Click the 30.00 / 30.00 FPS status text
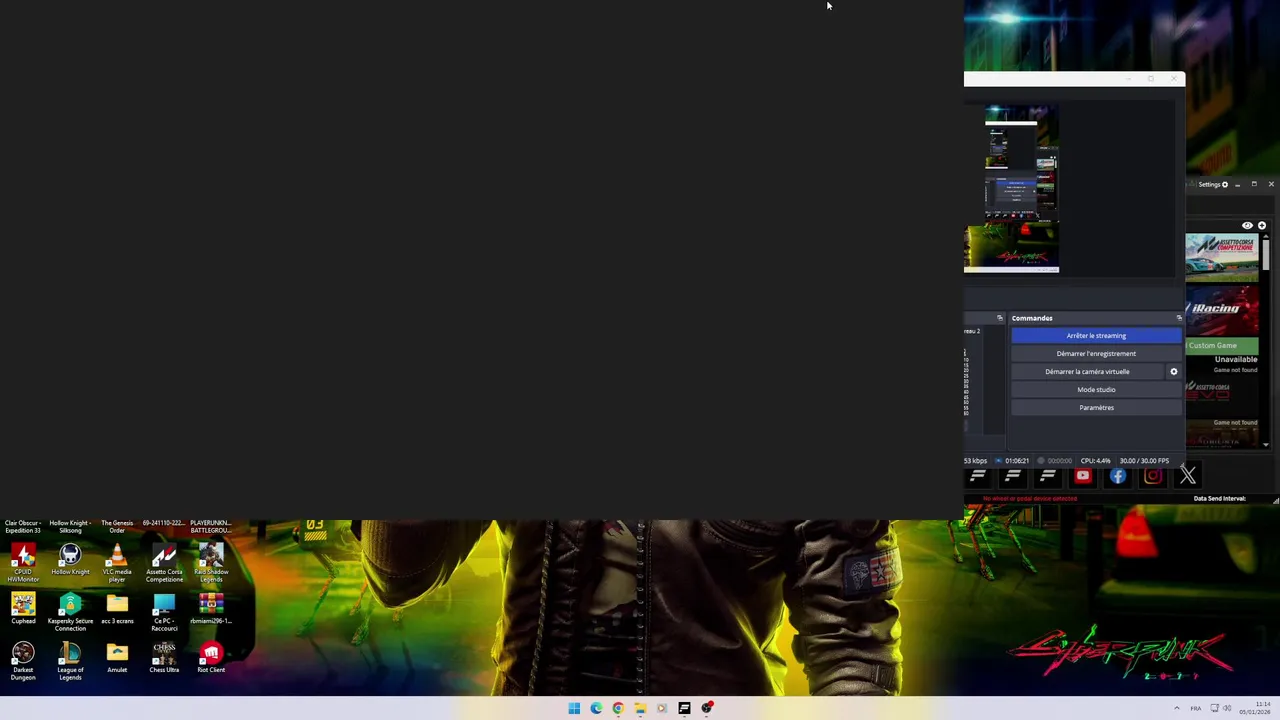 [x=1144, y=461]
